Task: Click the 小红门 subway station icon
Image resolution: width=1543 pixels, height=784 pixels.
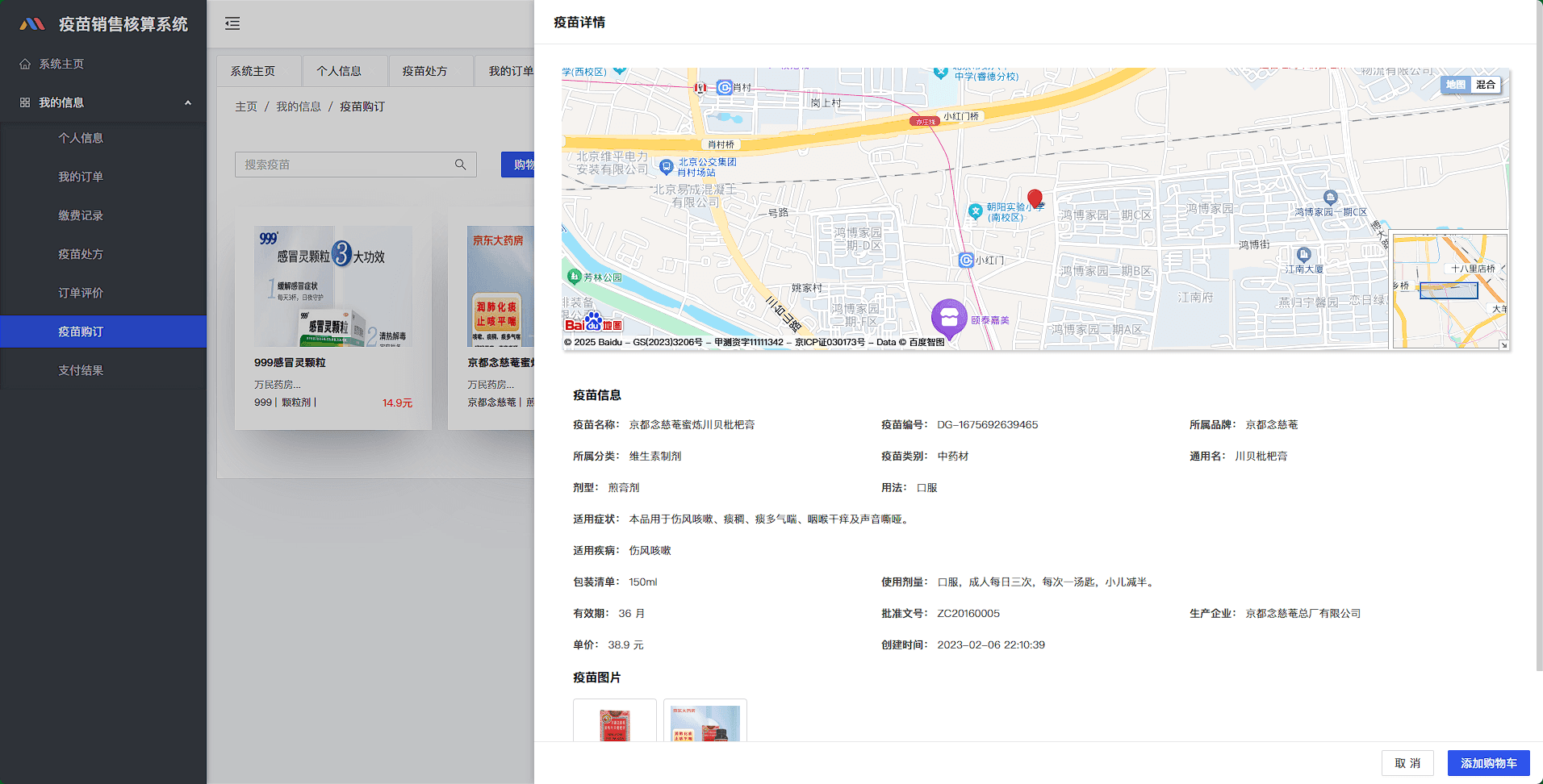Action: [x=966, y=260]
